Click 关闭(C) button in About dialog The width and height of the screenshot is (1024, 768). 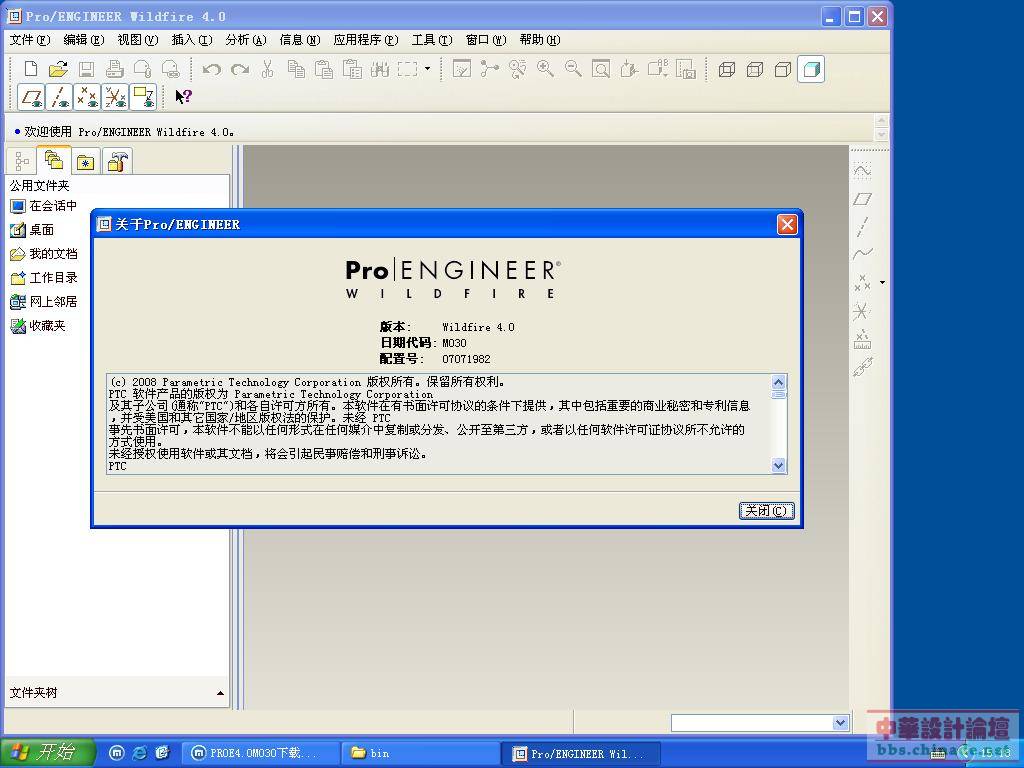(x=767, y=511)
